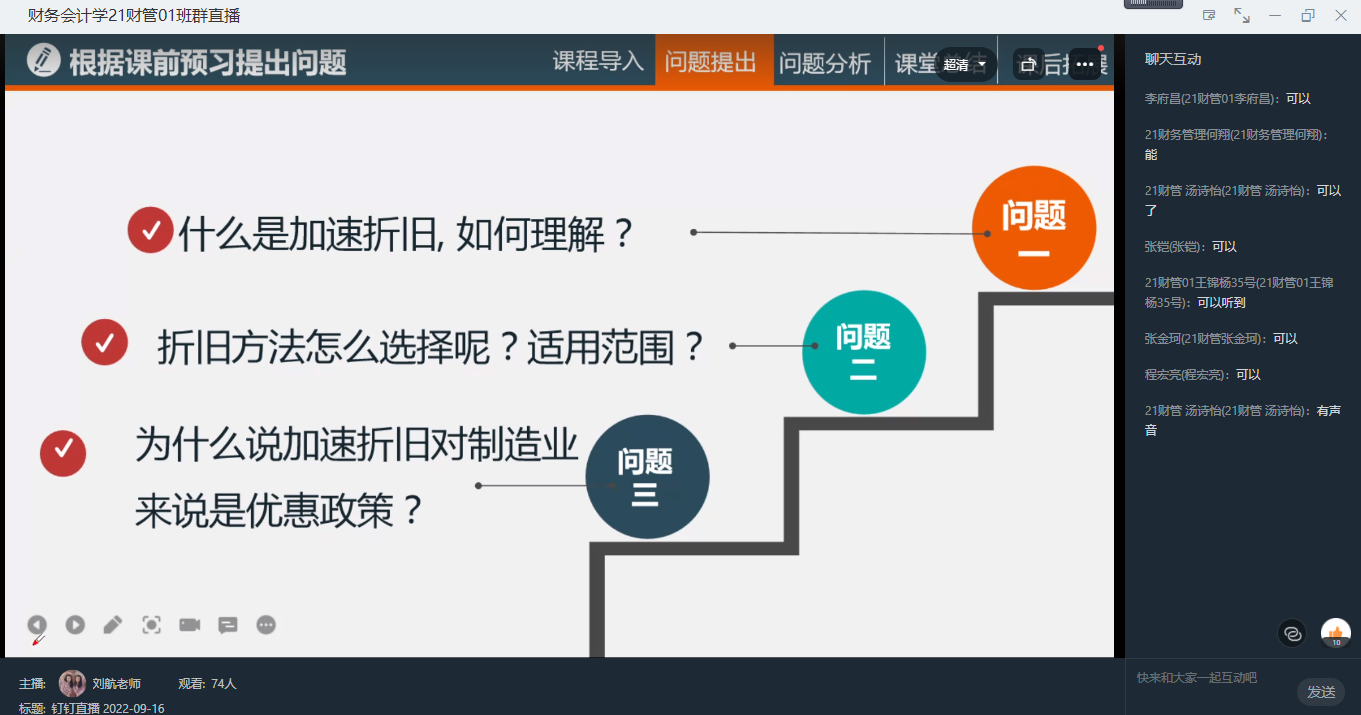Image resolution: width=1361 pixels, height=715 pixels.
Task: Click the host name 刘航老师
Action: tap(116, 684)
